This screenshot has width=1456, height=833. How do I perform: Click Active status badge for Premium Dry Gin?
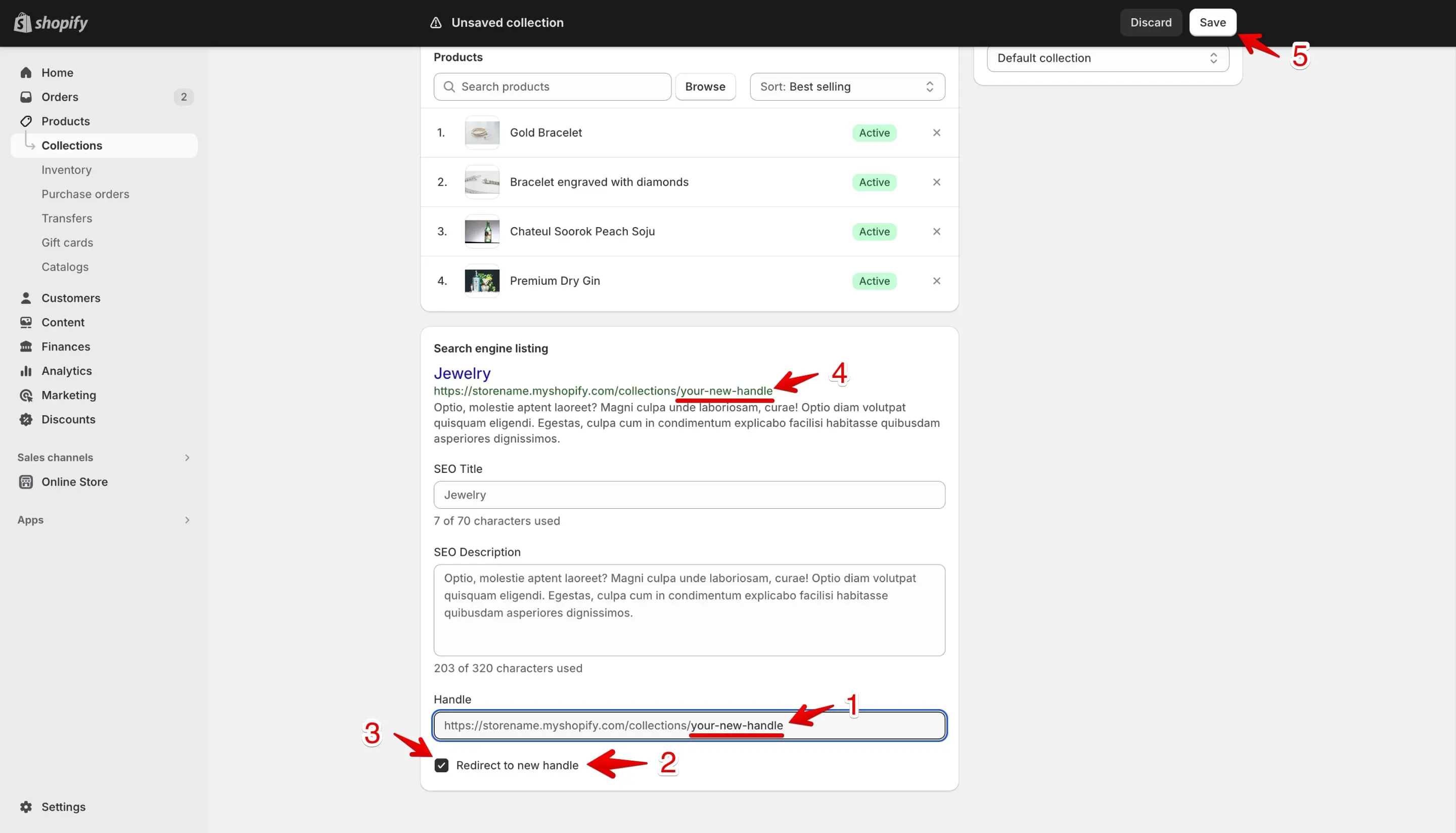[875, 281]
